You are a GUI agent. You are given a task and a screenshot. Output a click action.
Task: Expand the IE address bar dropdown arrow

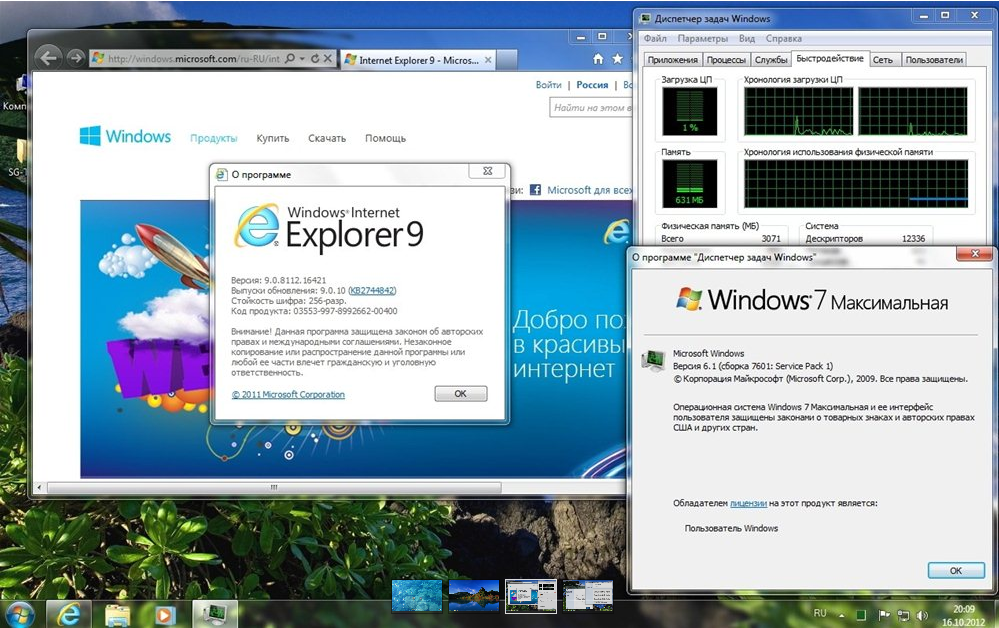tap(303, 59)
